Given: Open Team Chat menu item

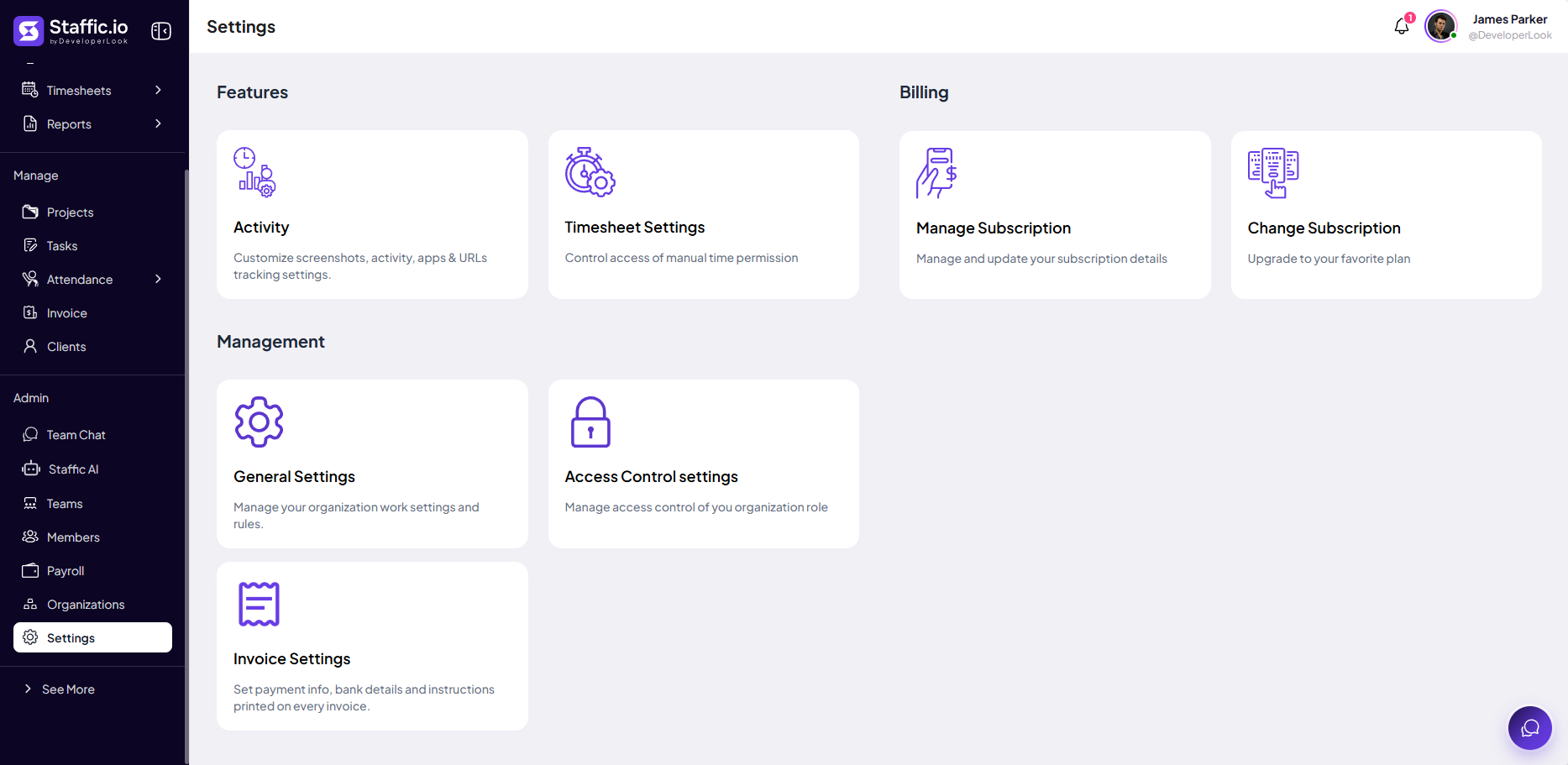Looking at the screenshot, I should [92, 434].
